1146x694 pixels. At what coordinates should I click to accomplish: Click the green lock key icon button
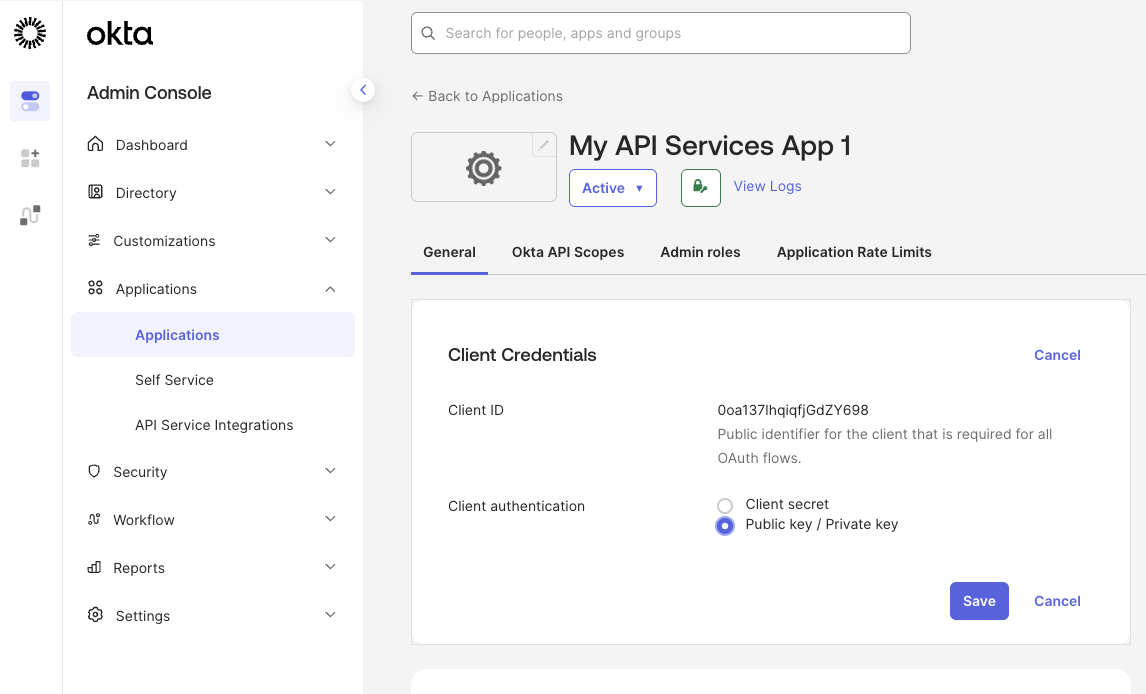click(x=701, y=188)
